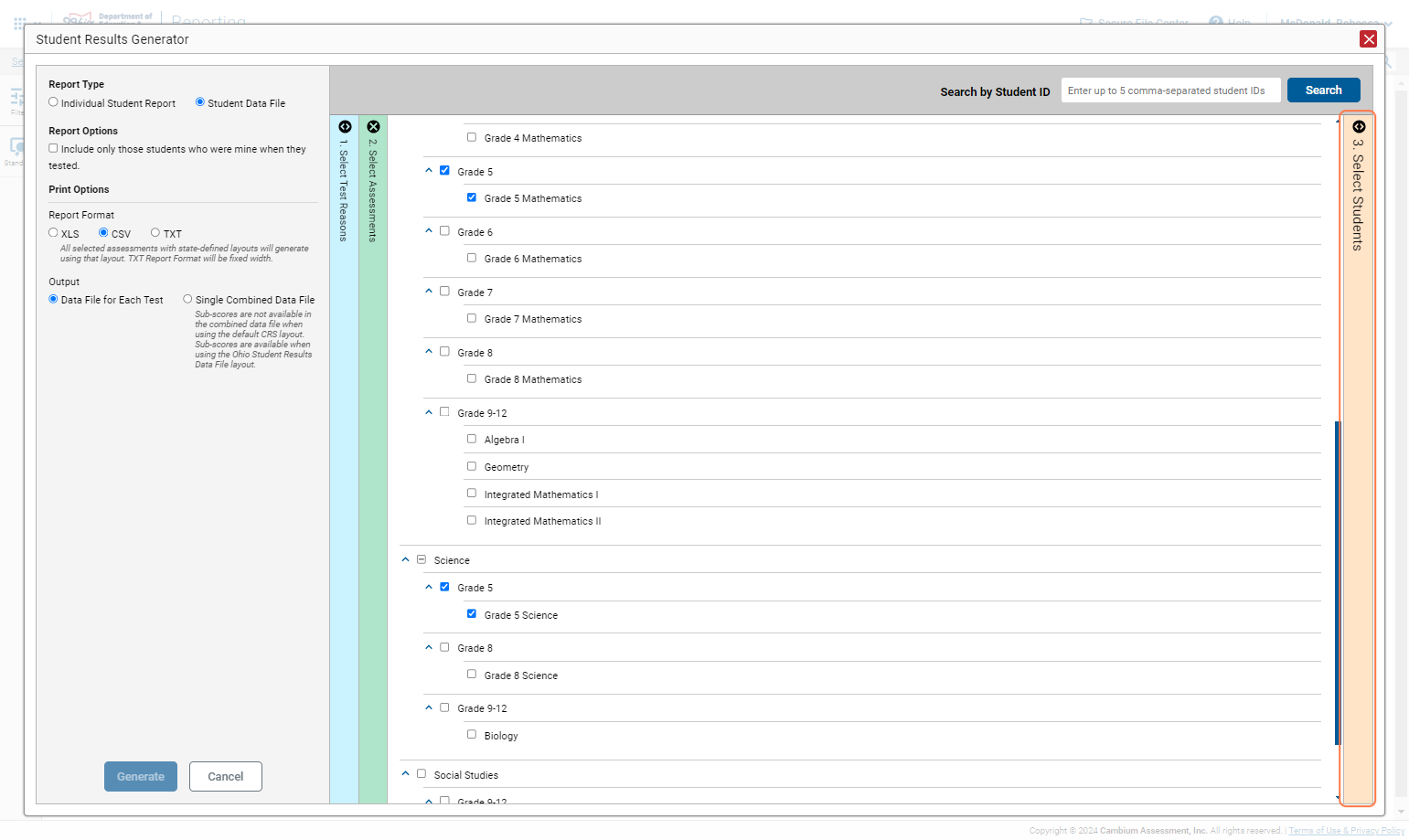Screen dimensions: 1409x840
Task: Click the assessments list vertical scrollbar thumb
Action: (x=1338, y=583)
